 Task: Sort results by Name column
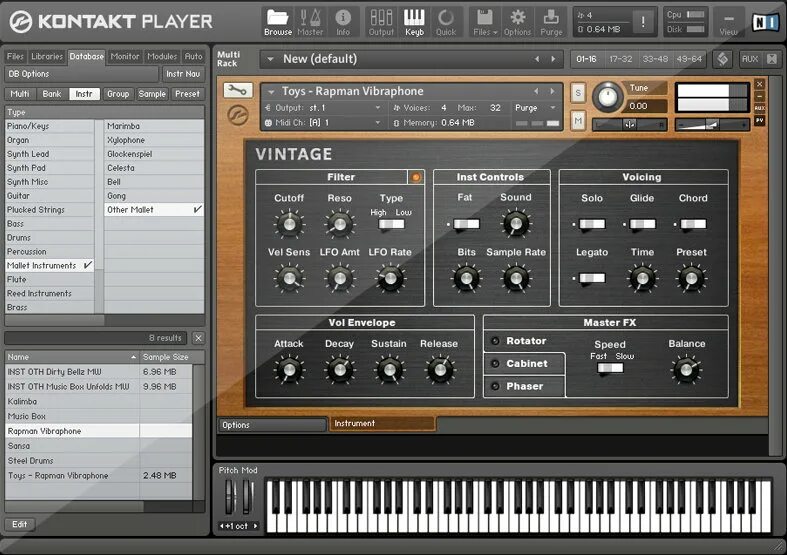(x=72, y=357)
